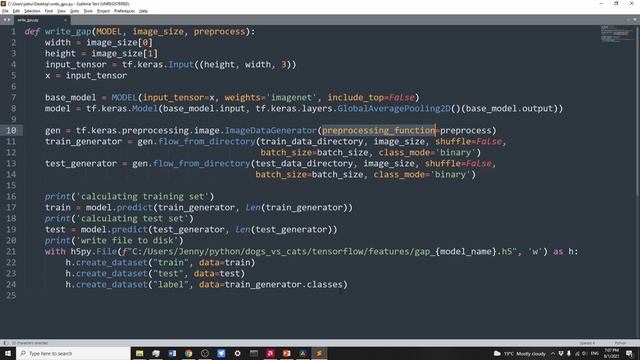Click the 'imagenet' string on line 7
The height and width of the screenshot is (360, 640).
291,98
